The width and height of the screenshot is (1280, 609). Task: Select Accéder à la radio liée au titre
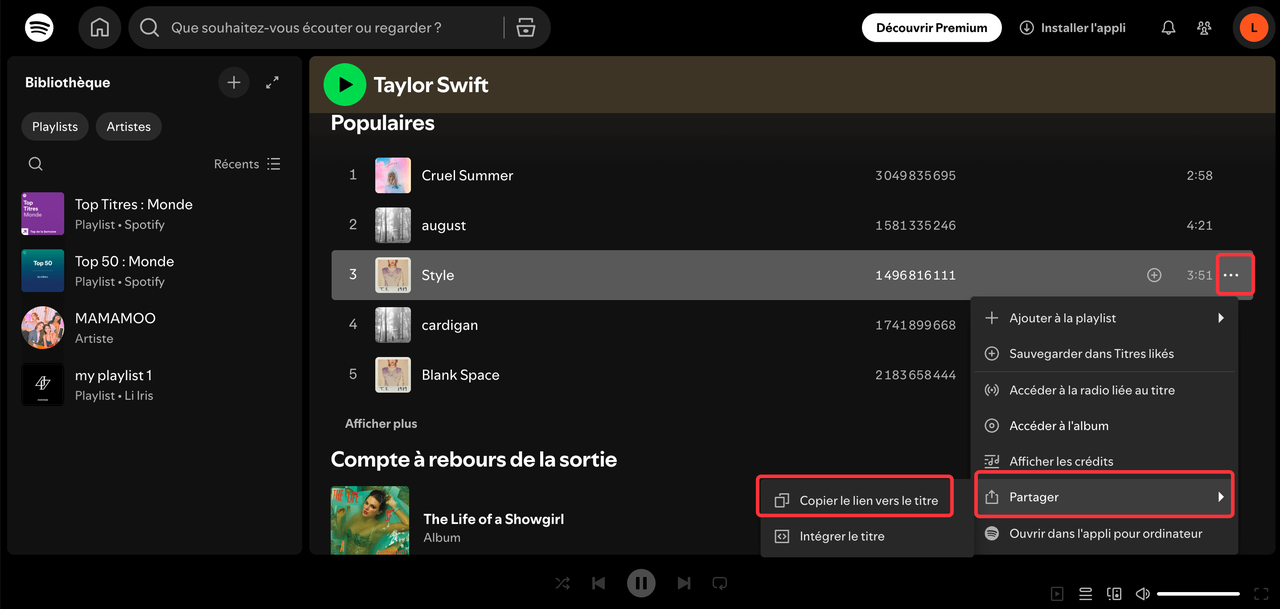1105,390
